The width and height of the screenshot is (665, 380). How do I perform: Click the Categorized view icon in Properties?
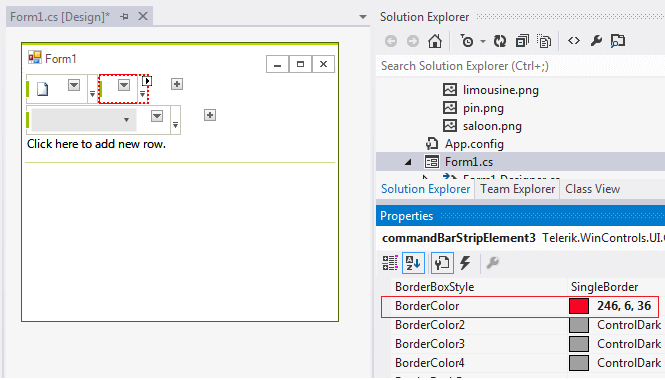(x=390, y=263)
